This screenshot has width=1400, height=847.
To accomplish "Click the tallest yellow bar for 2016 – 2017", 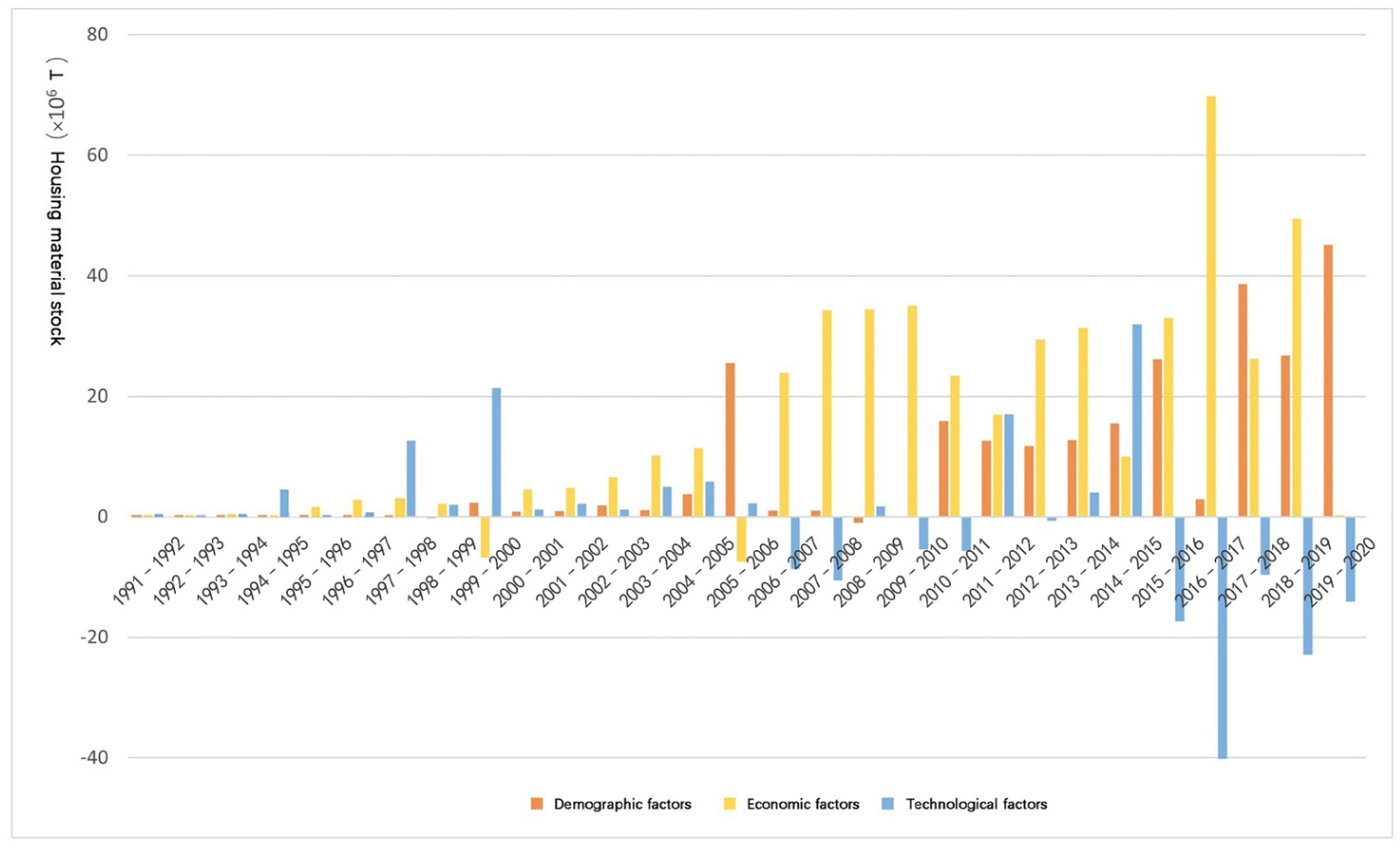I will point(1211,307).
